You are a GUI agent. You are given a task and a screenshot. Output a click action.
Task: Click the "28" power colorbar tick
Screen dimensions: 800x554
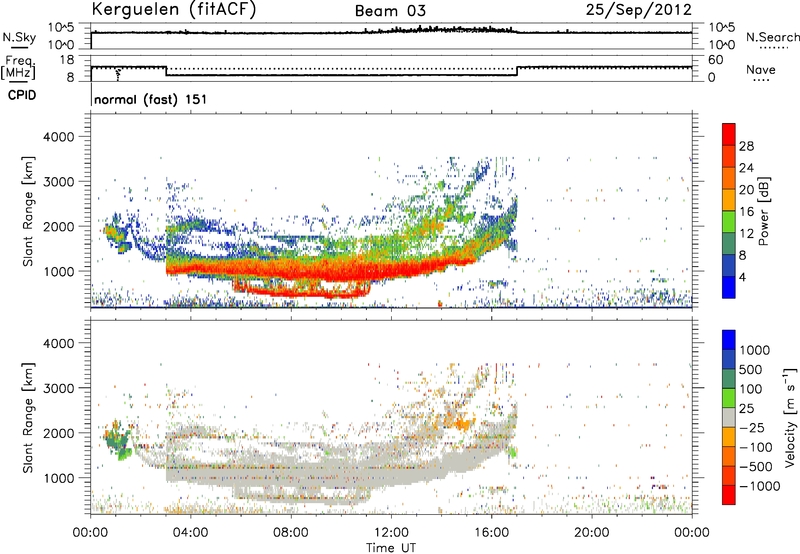click(746, 146)
